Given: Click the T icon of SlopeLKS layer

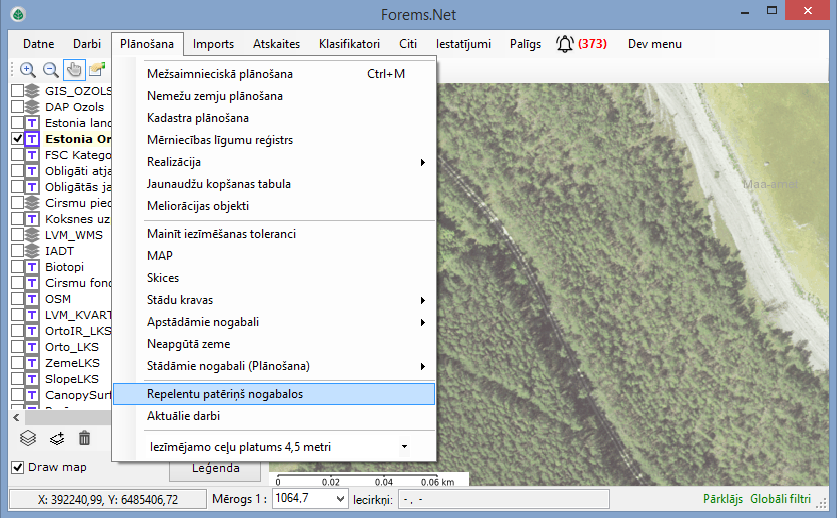Looking at the screenshot, I should (x=32, y=379).
